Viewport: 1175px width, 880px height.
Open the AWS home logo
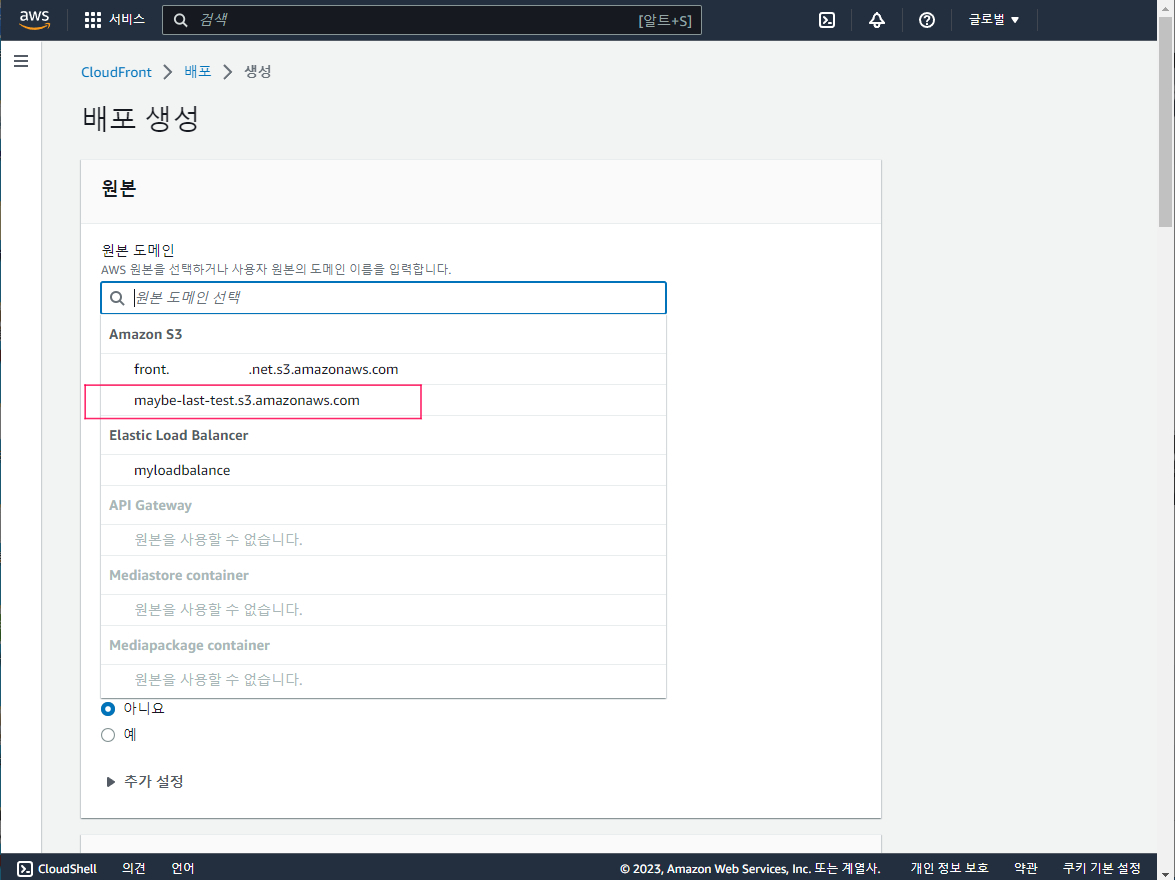(x=34, y=20)
